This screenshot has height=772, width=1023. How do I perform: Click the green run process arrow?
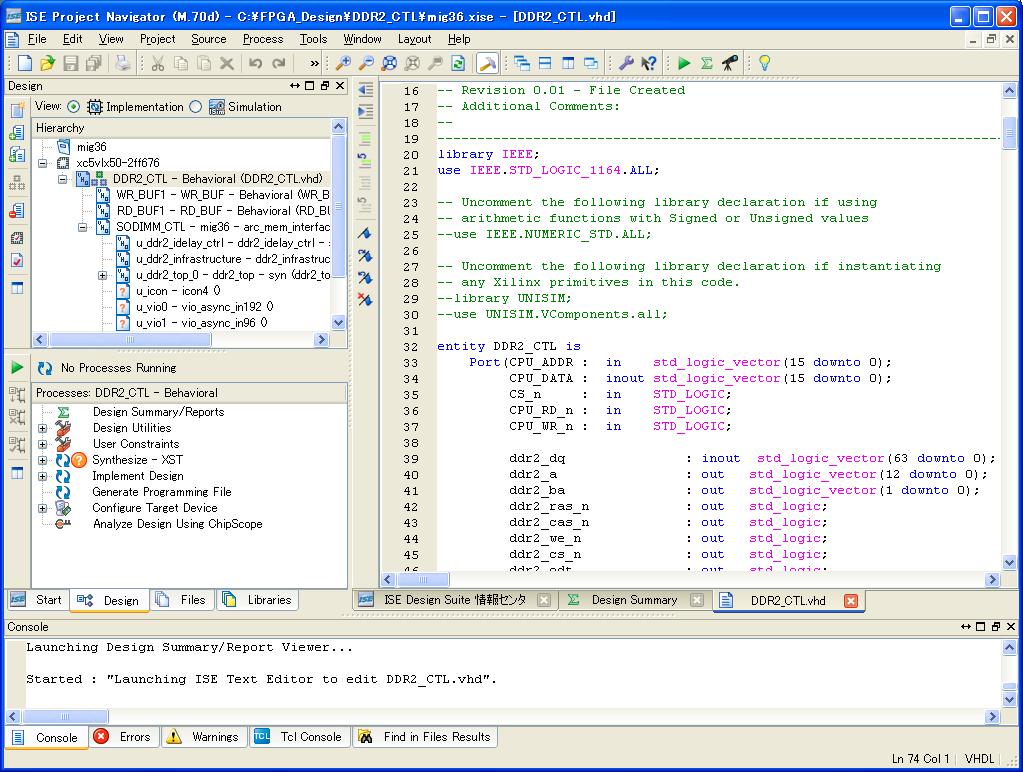[18, 367]
